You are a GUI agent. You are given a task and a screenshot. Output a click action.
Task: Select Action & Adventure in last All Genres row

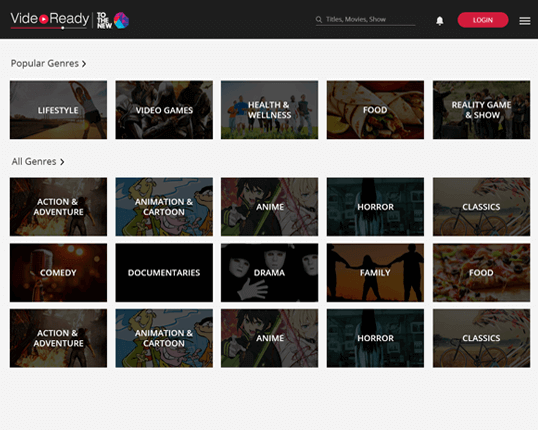(x=58, y=338)
